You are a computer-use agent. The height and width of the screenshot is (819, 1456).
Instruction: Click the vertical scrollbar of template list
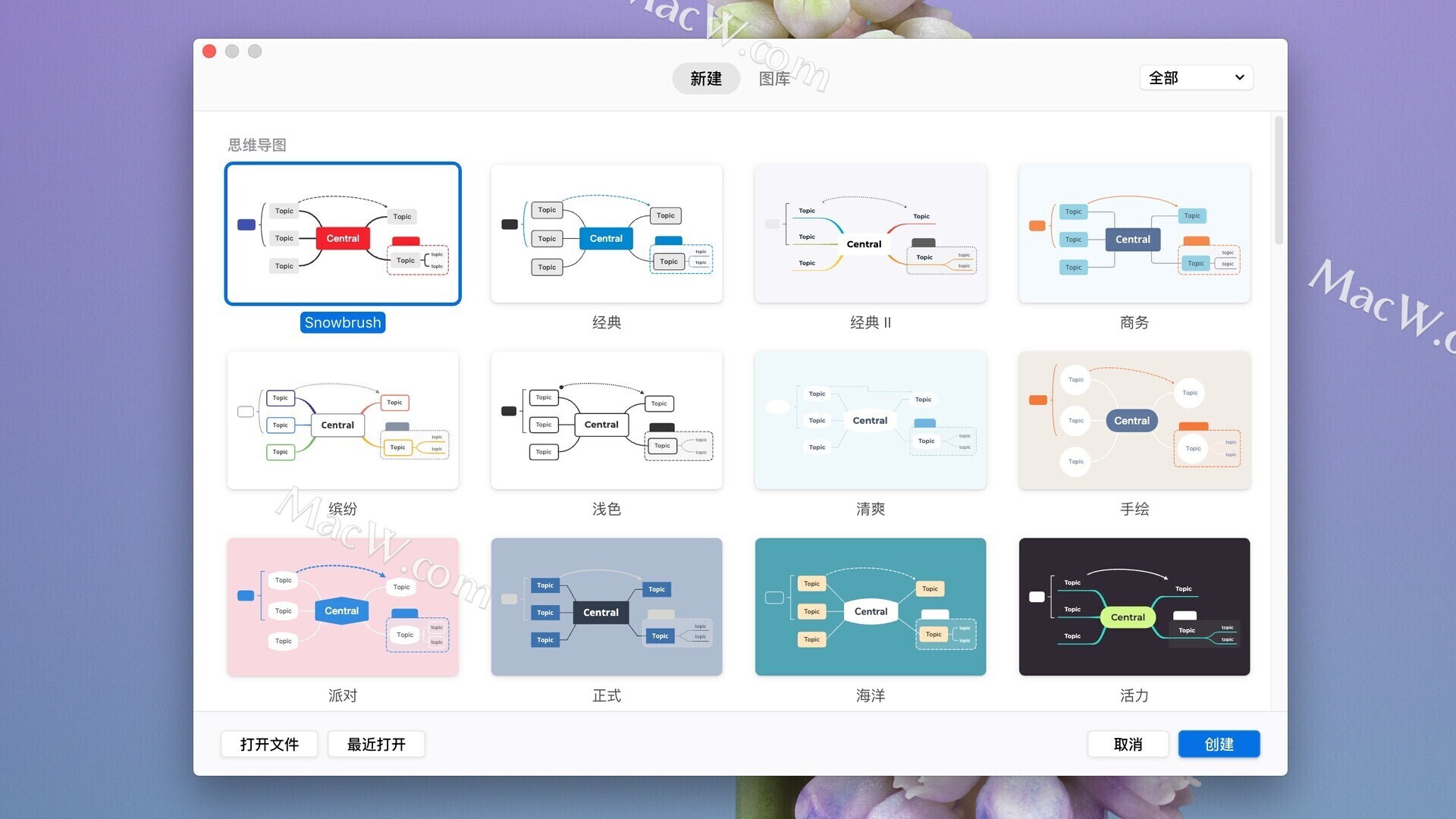coord(1279,180)
